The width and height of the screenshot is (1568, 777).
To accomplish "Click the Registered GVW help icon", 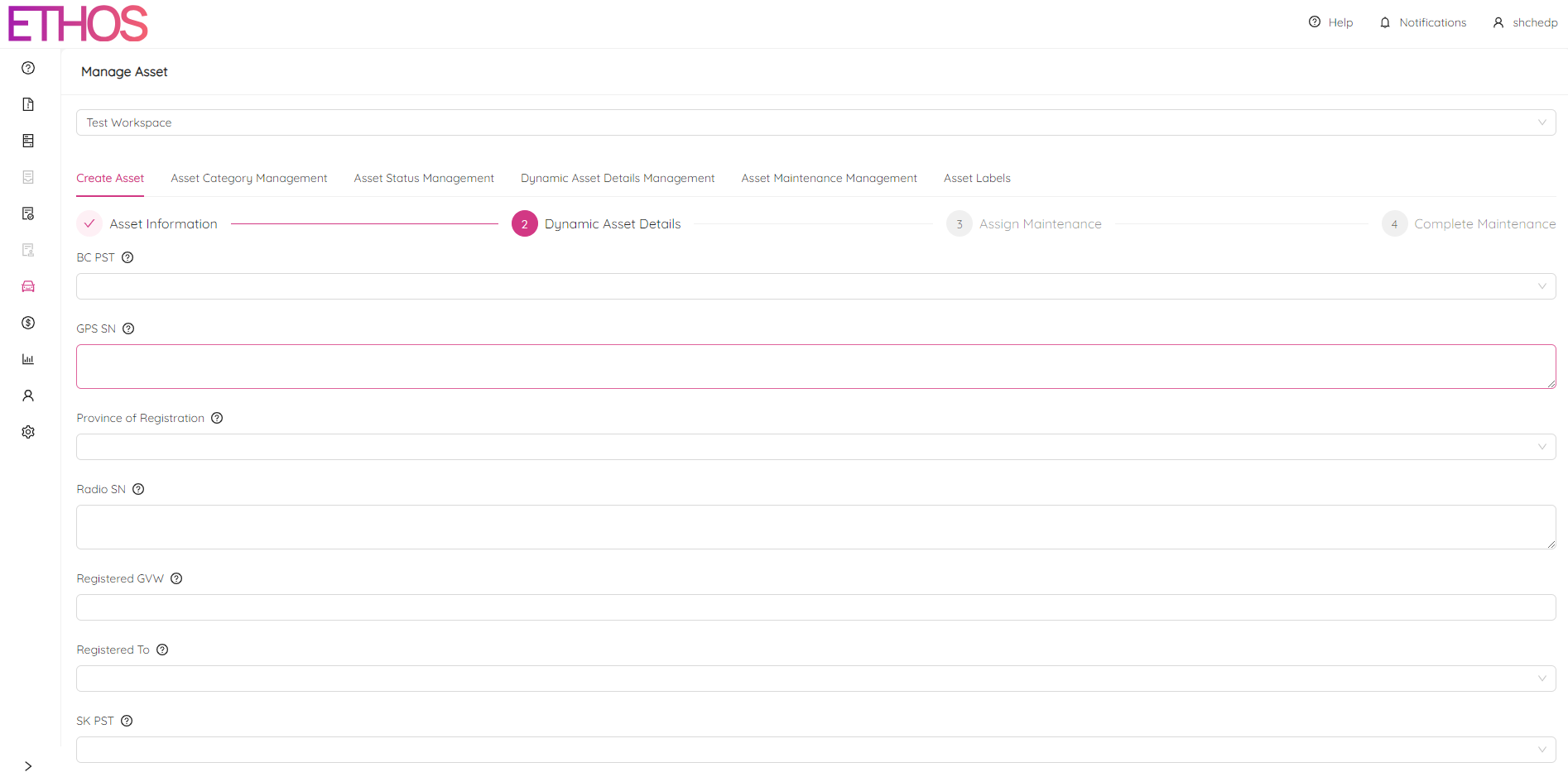I will click(176, 578).
